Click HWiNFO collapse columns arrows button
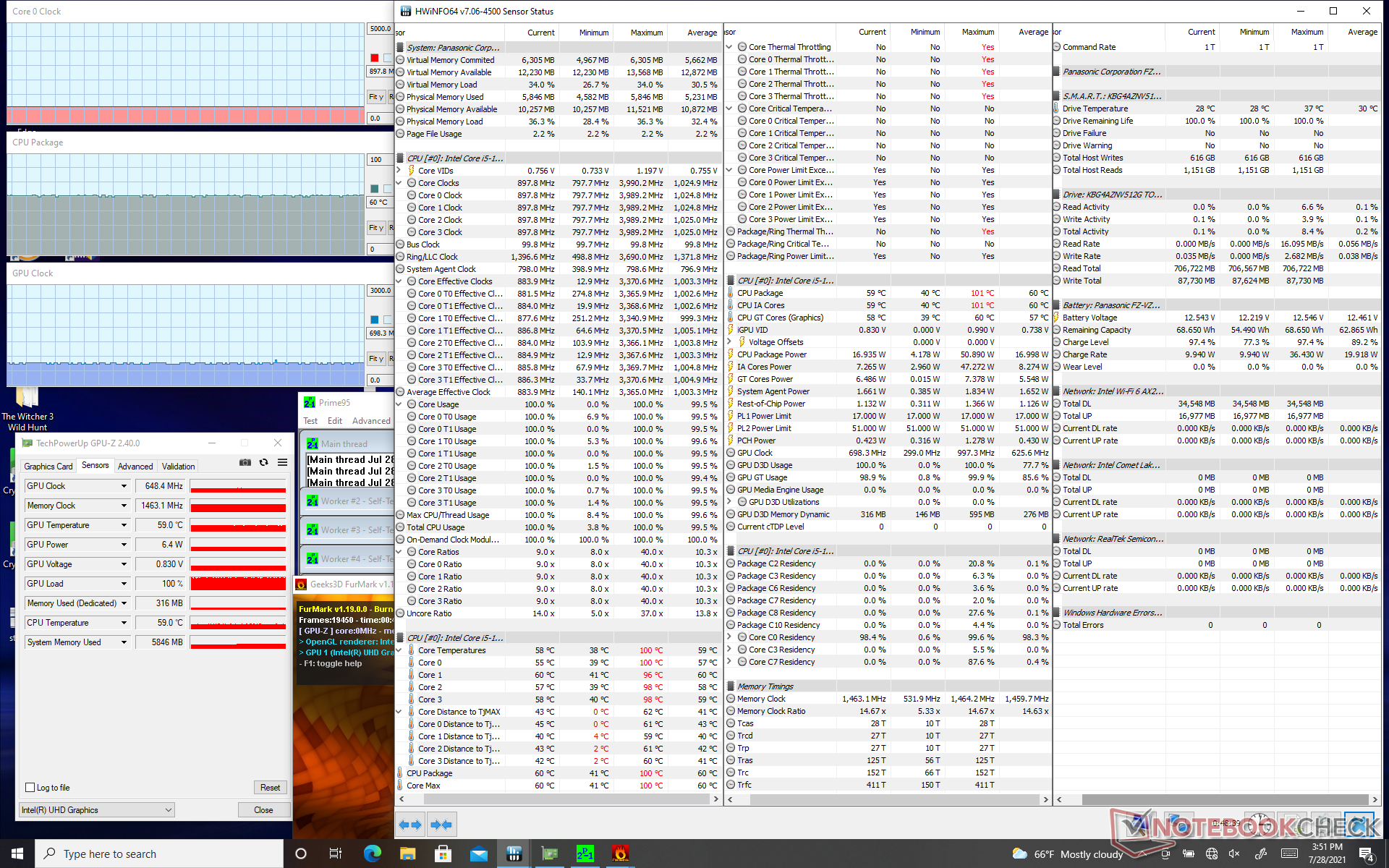The height and width of the screenshot is (868, 1389). point(441,825)
